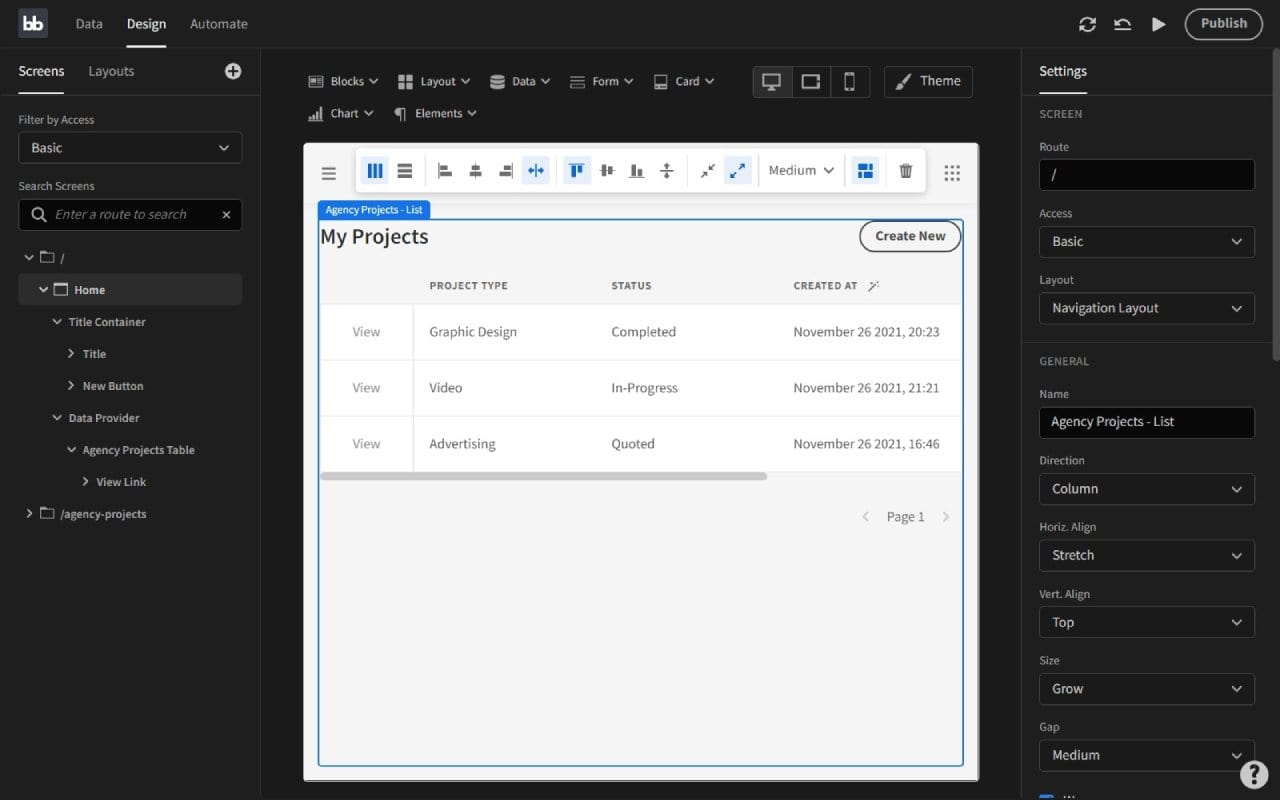This screenshot has height=800, width=1280.
Task: Open the Layouts tab in the sidebar
Action: point(110,70)
